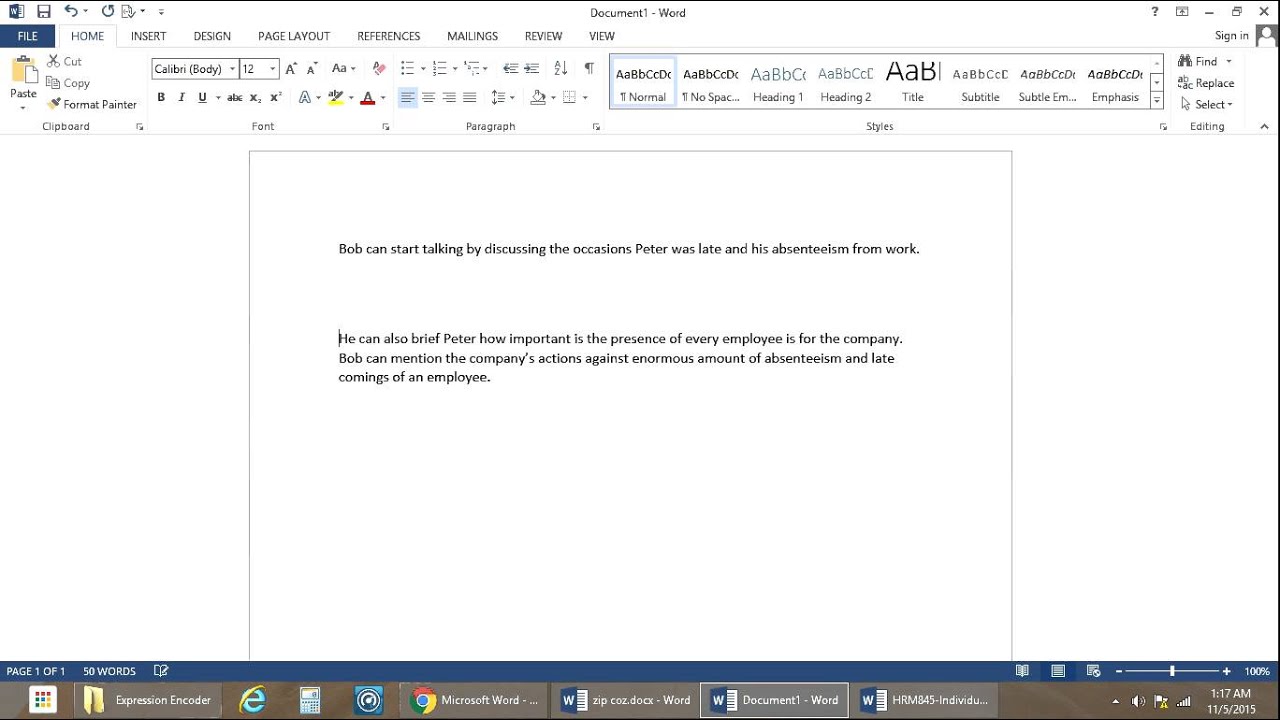Open the font name dropdown
Image resolution: width=1280 pixels, height=720 pixels.
click(232, 69)
